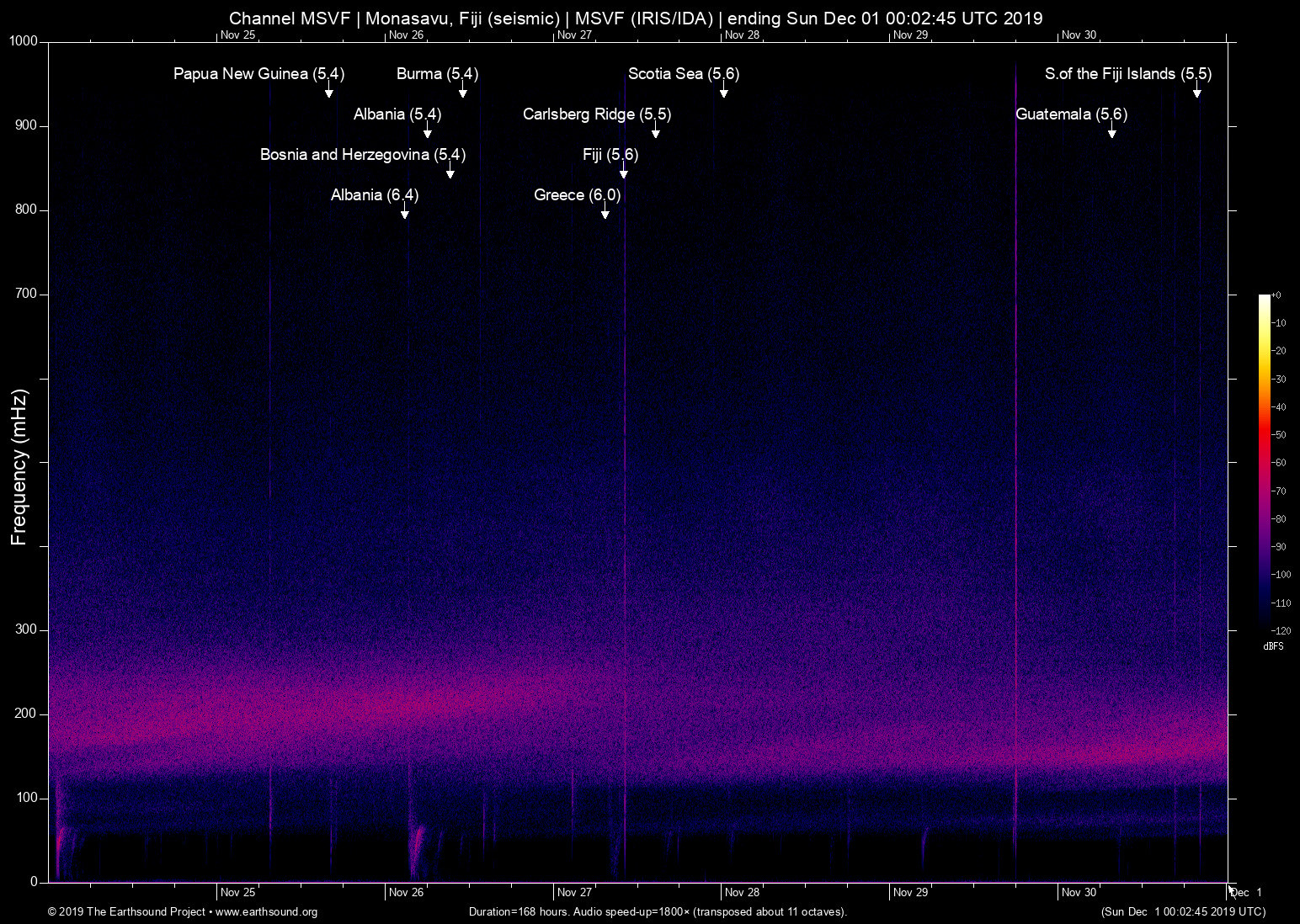Click Nov 29 on the top time axis
The image size is (1300, 924).
[911, 35]
